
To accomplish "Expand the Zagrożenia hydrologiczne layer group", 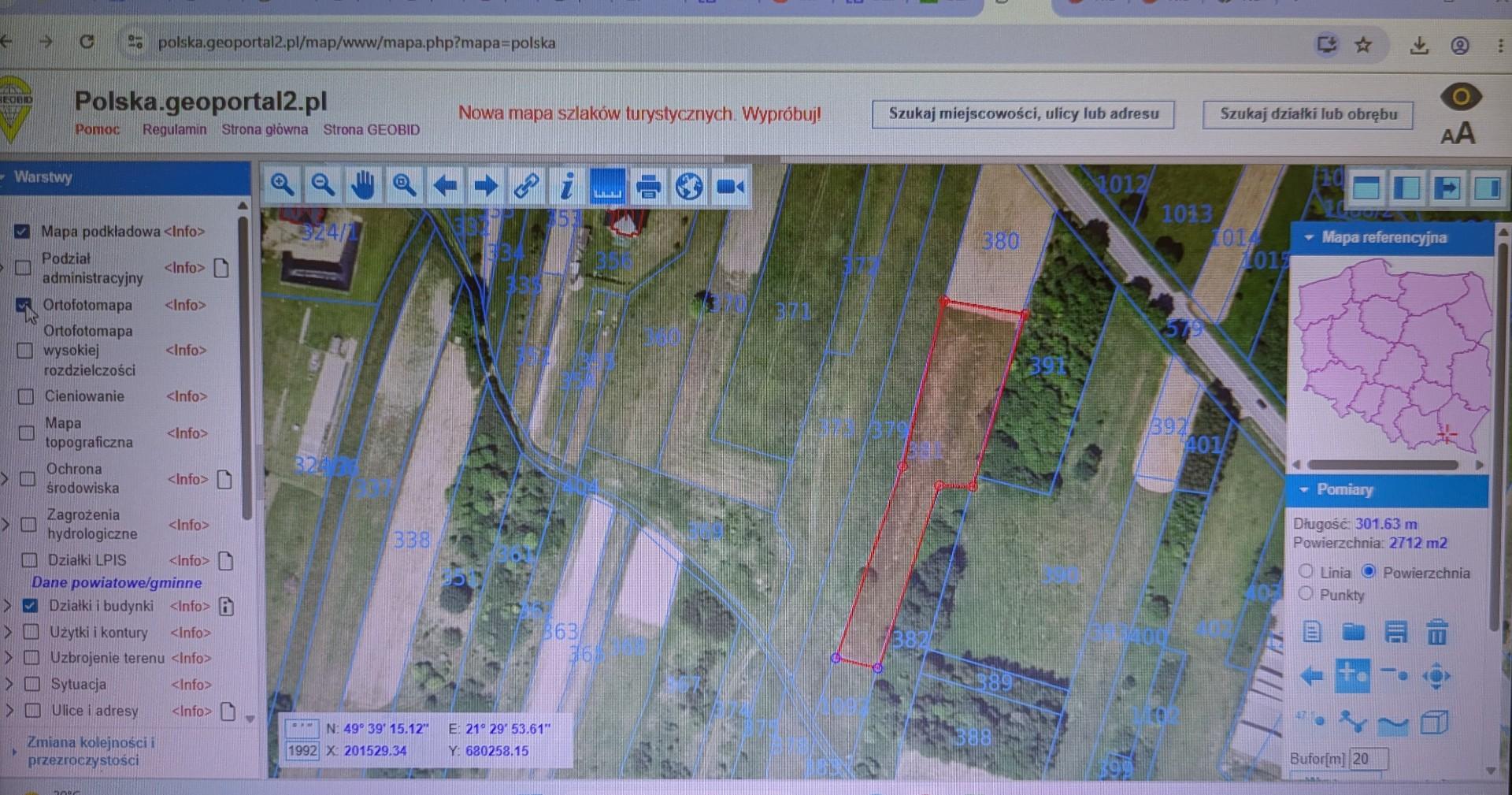I will pos(6,524).
